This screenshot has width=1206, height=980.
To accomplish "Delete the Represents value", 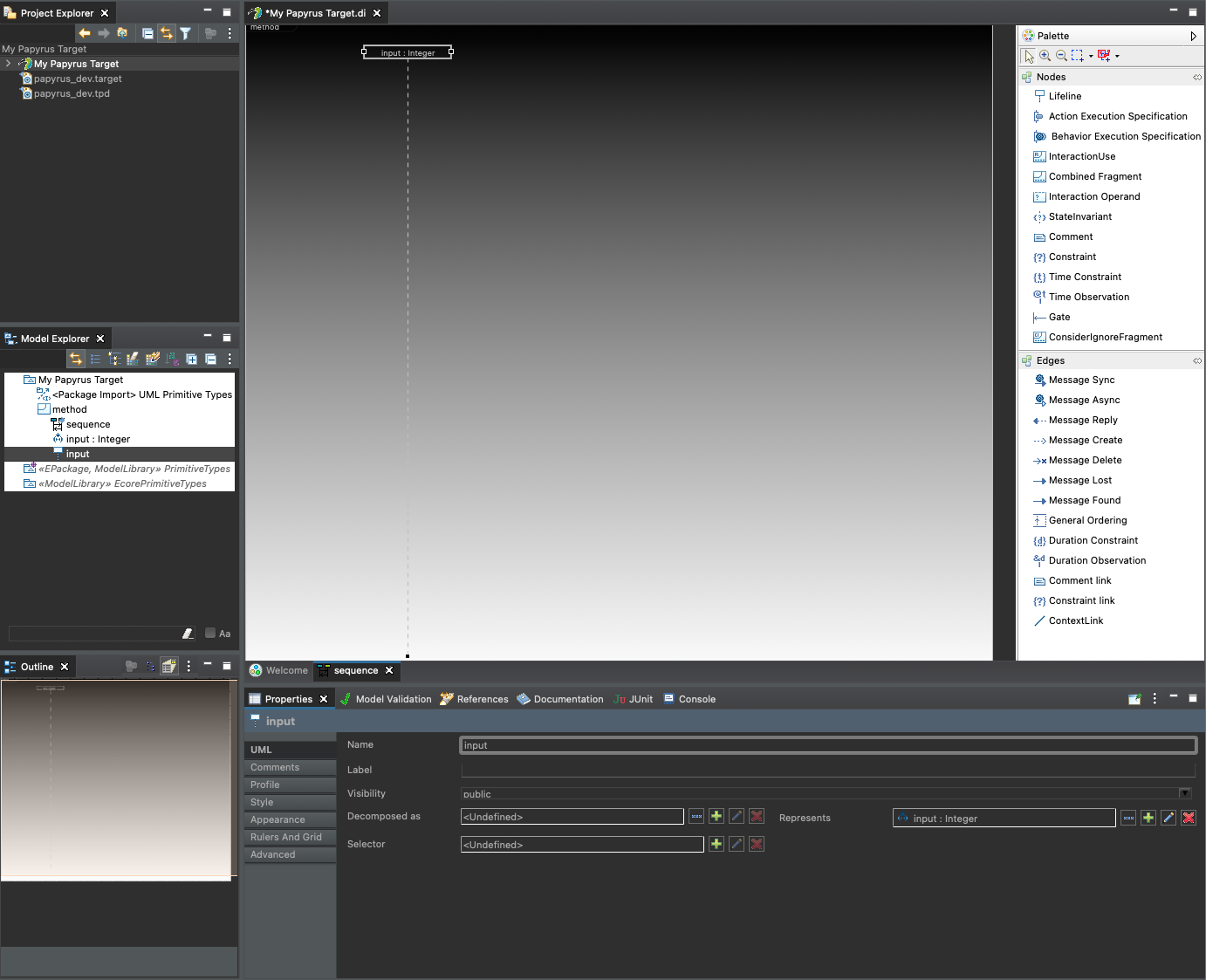I will [1189, 818].
